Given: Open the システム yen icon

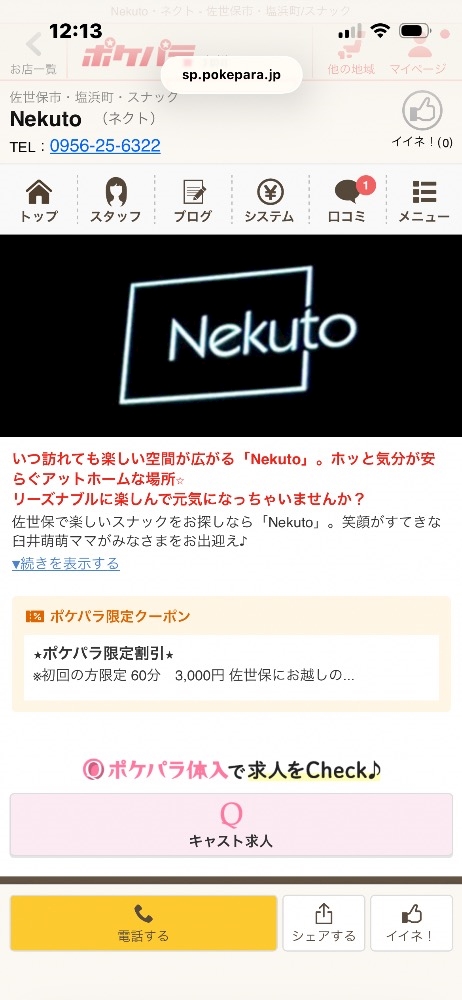Looking at the screenshot, I should tap(269, 201).
